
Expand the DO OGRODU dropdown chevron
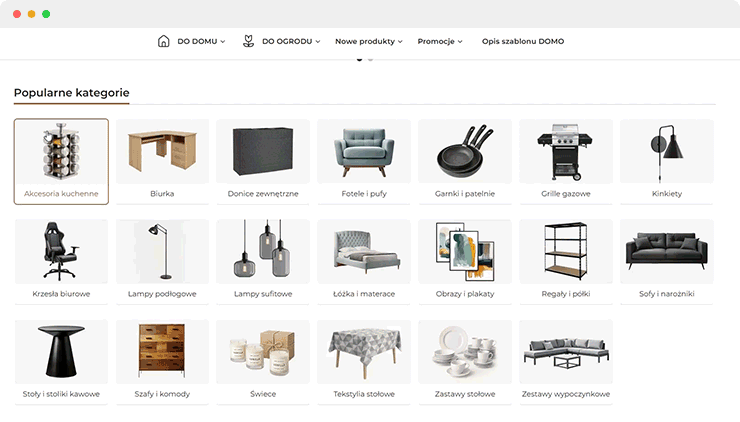pyautogui.click(x=318, y=42)
